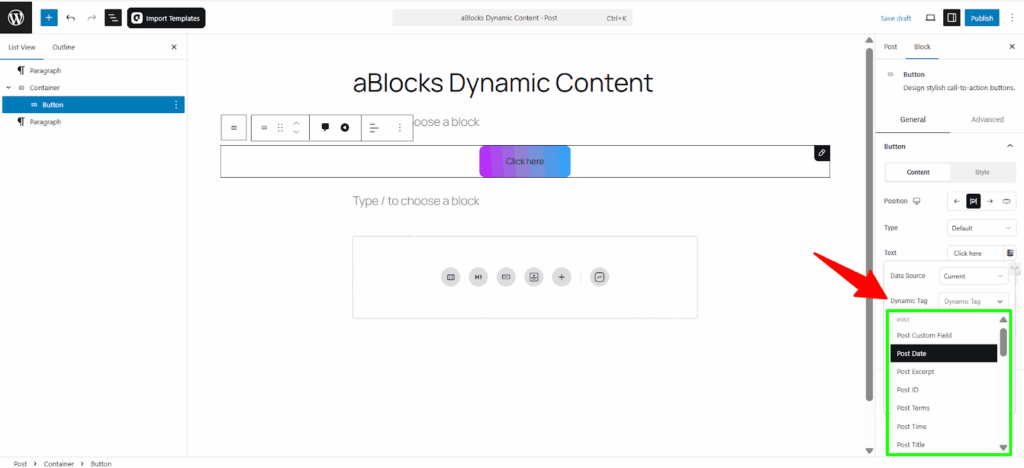Click the chart-like icon in the placeholder
Screen dimensions: 1024x468
pos(600,277)
